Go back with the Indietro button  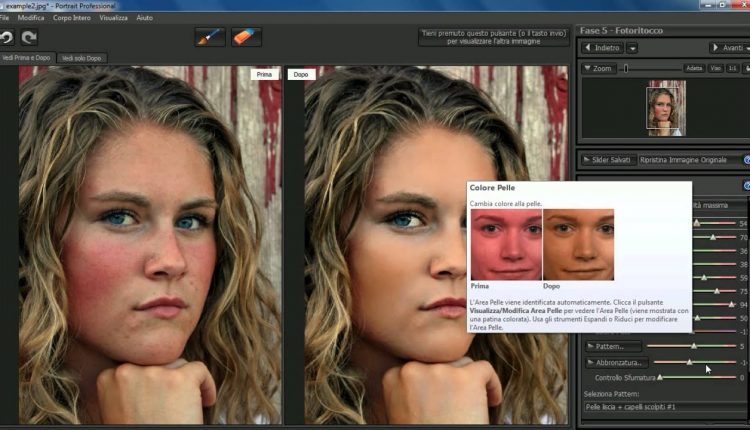pyautogui.click(x=603, y=48)
